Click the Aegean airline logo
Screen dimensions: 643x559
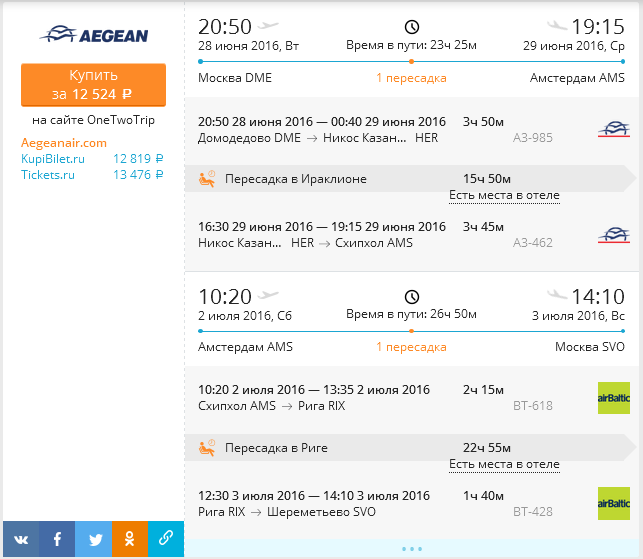[94, 35]
